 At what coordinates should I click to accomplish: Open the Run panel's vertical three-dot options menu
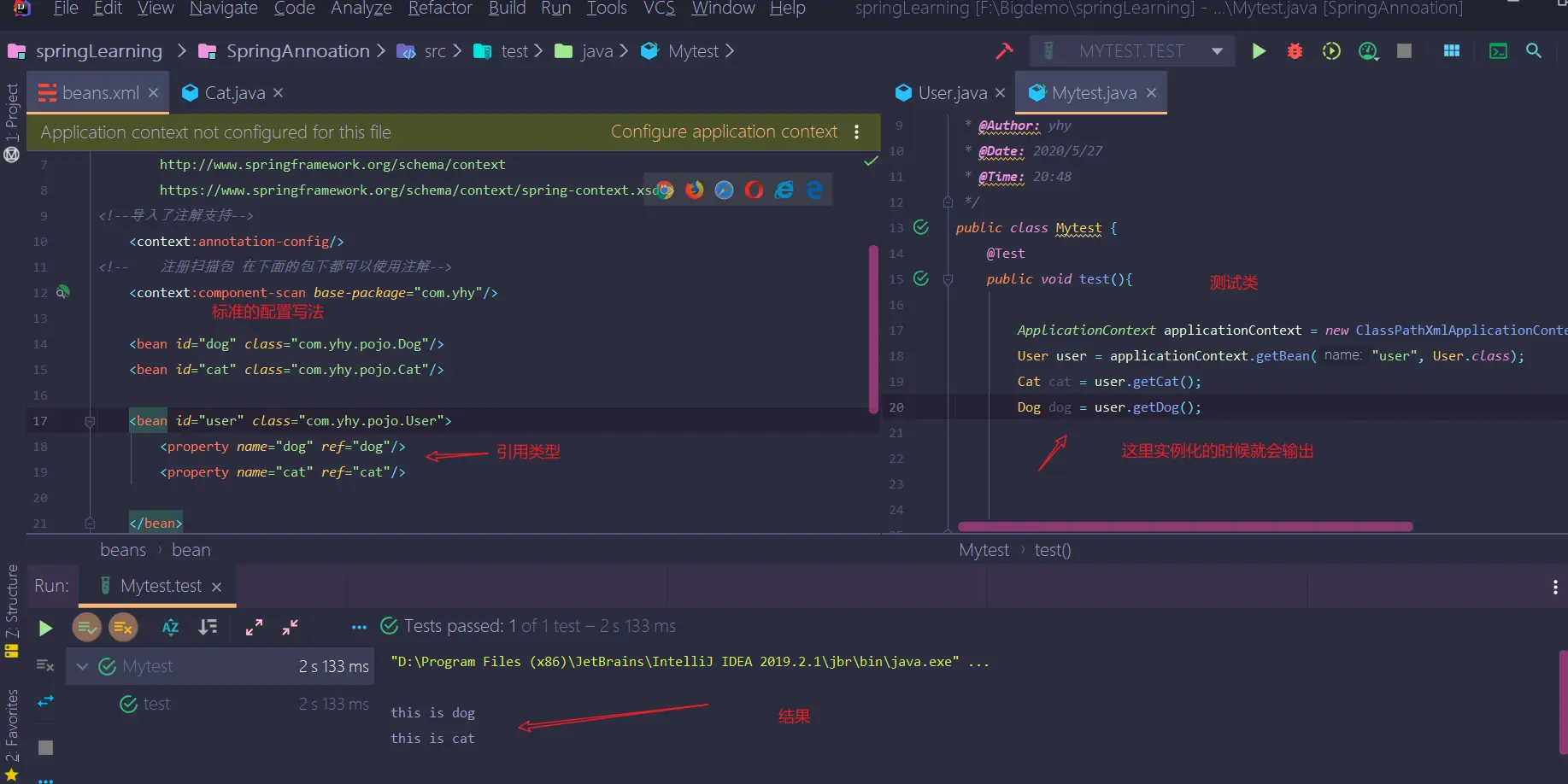coord(1555,587)
